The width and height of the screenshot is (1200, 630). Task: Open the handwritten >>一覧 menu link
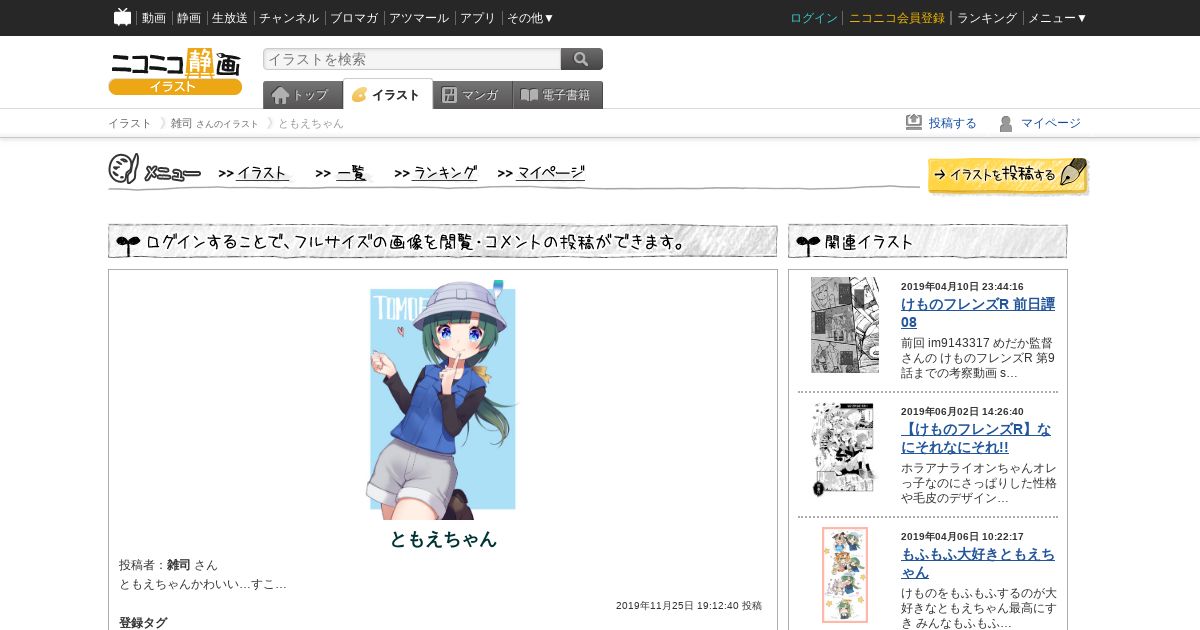coord(342,173)
